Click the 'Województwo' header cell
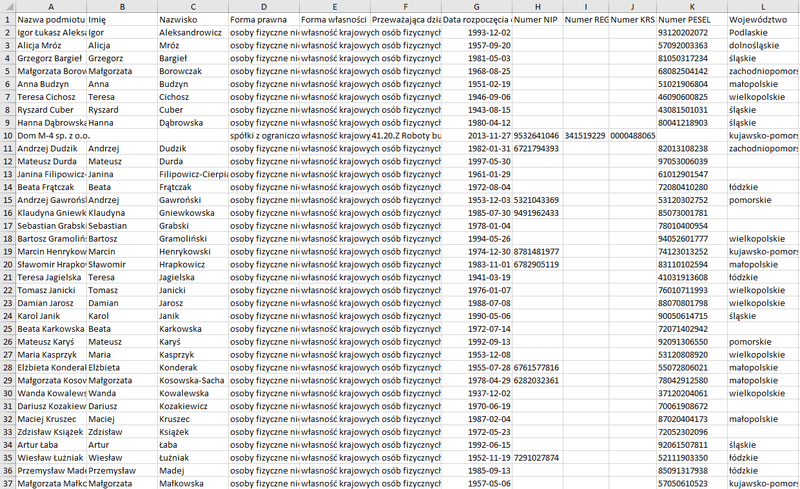 [762, 20]
